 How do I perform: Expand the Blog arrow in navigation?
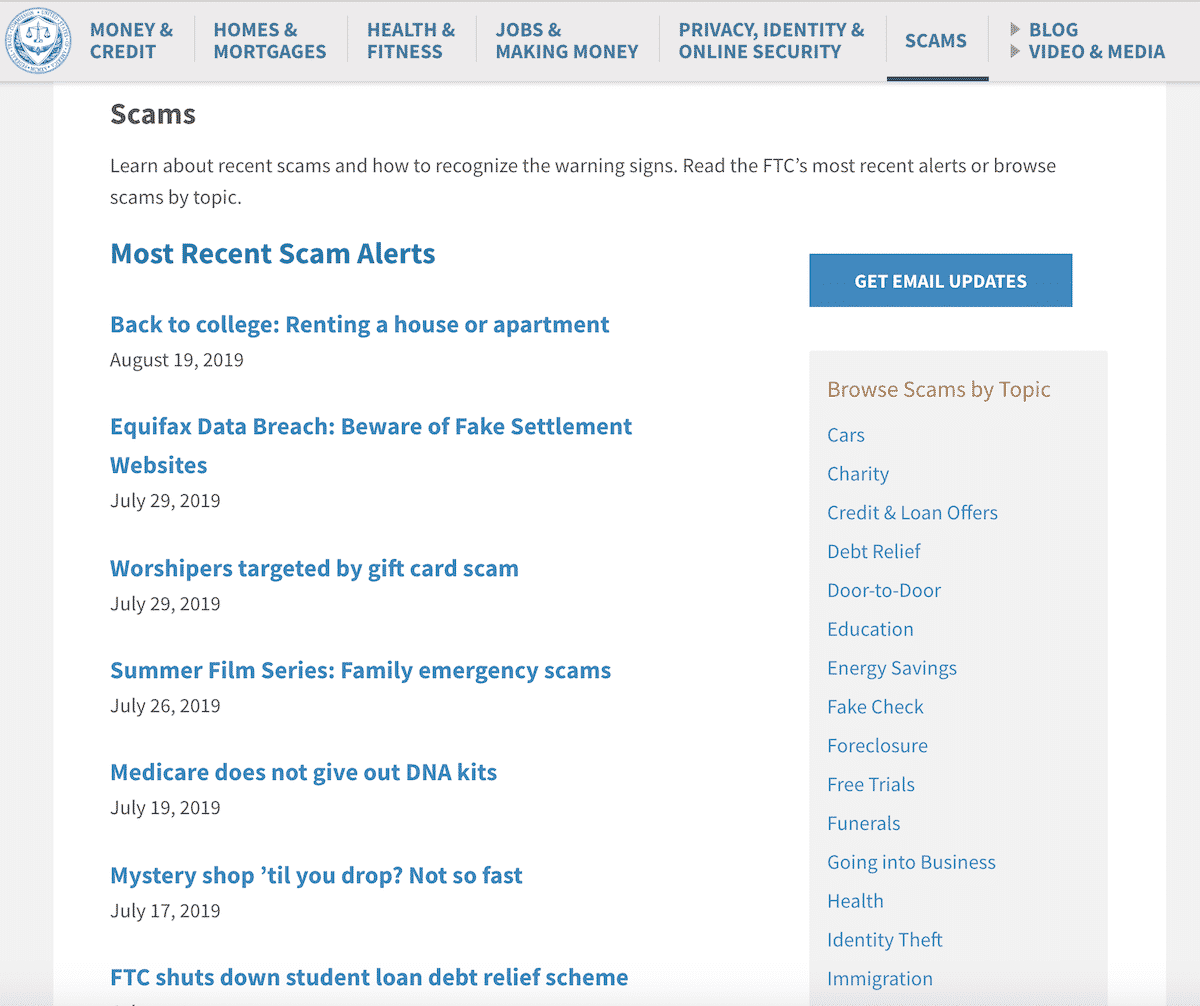pos(1015,30)
